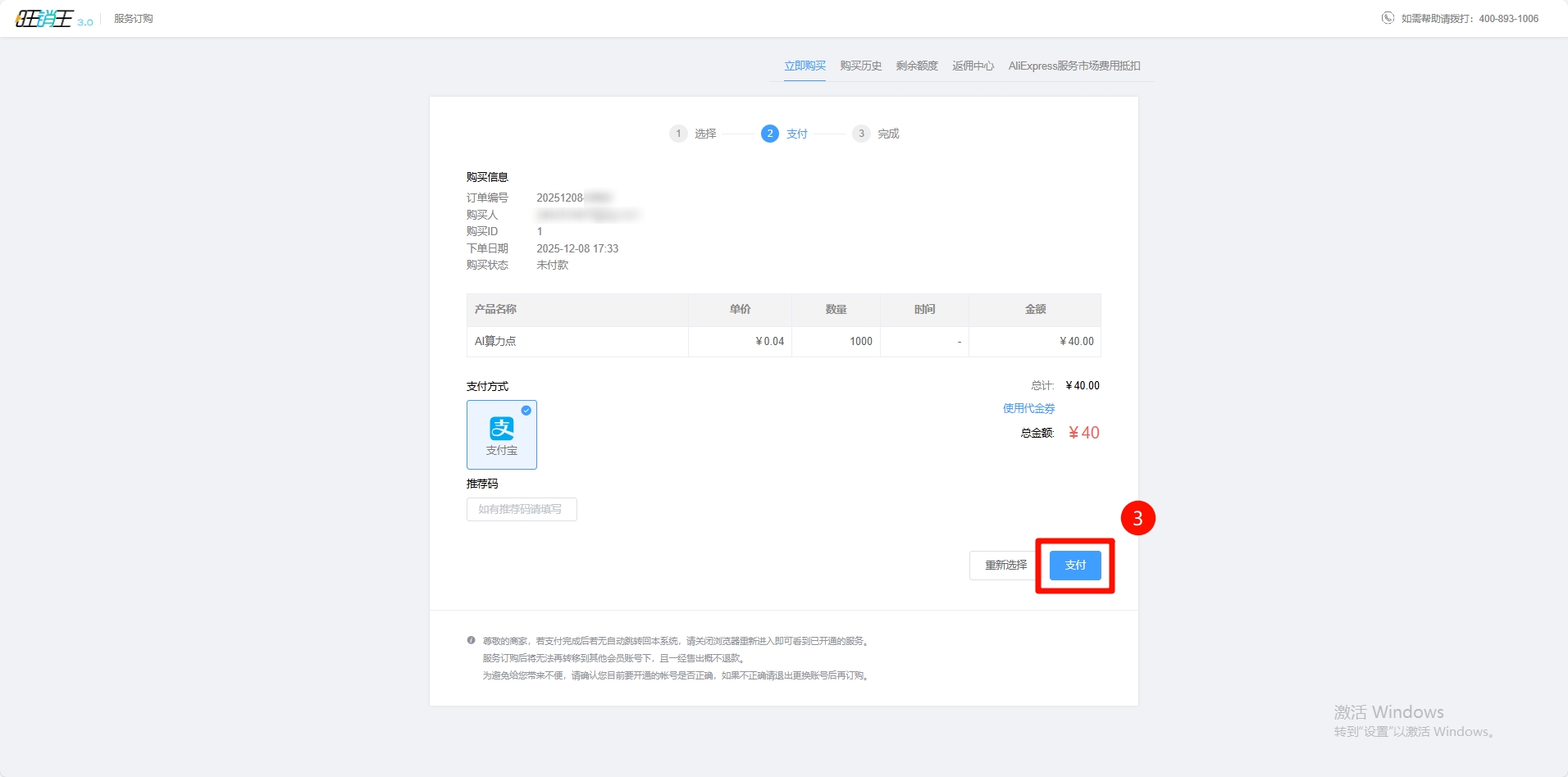Click the step 2 支付 circle
Image resolution: width=1568 pixels, height=777 pixels.
coord(769,134)
